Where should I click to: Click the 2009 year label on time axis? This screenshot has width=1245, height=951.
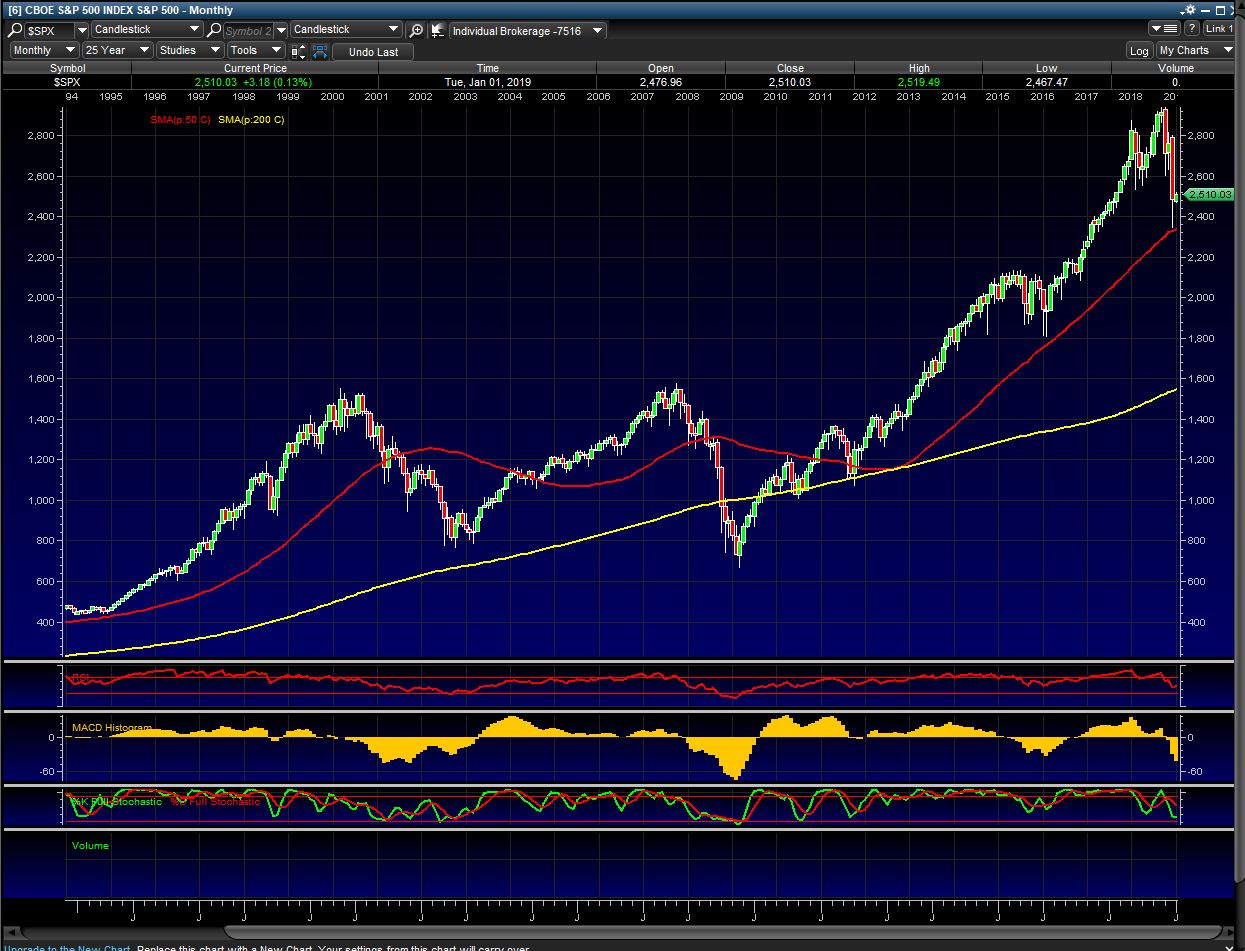click(x=731, y=97)
